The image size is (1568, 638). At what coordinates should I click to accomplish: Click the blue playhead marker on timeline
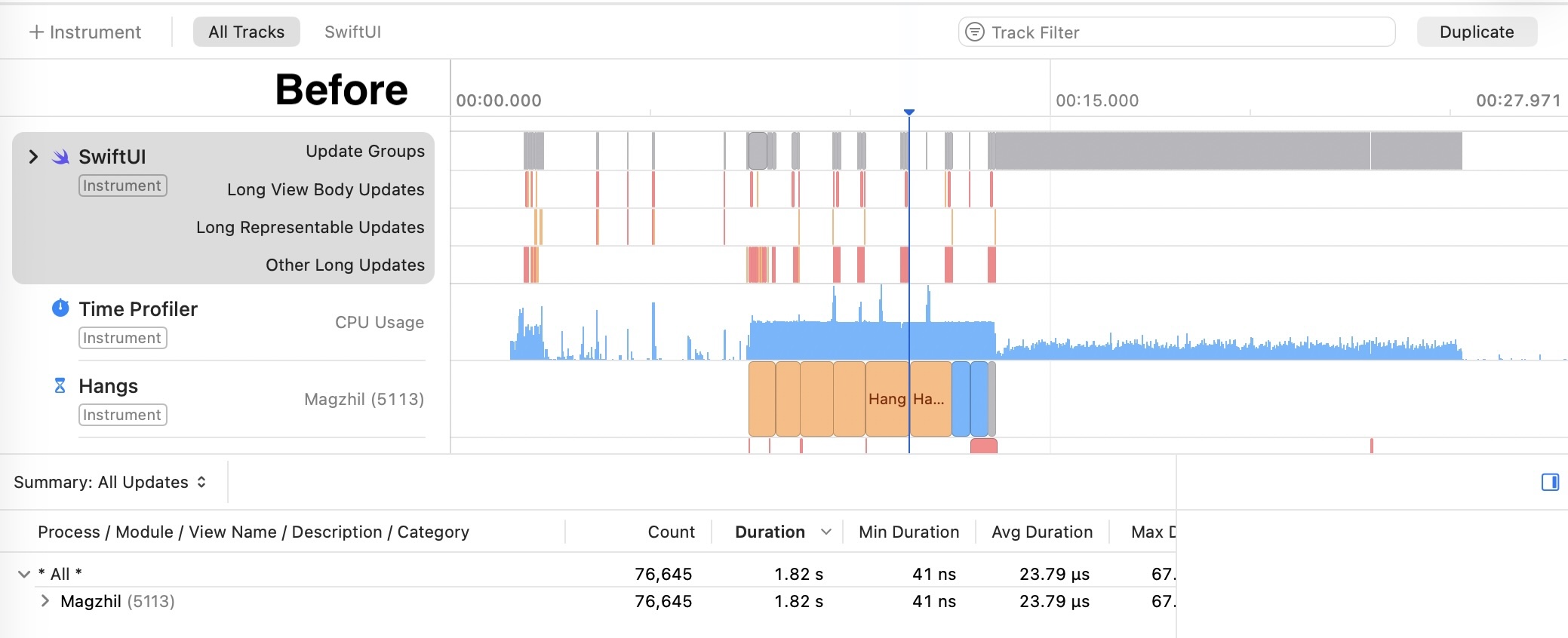(909, 112)
